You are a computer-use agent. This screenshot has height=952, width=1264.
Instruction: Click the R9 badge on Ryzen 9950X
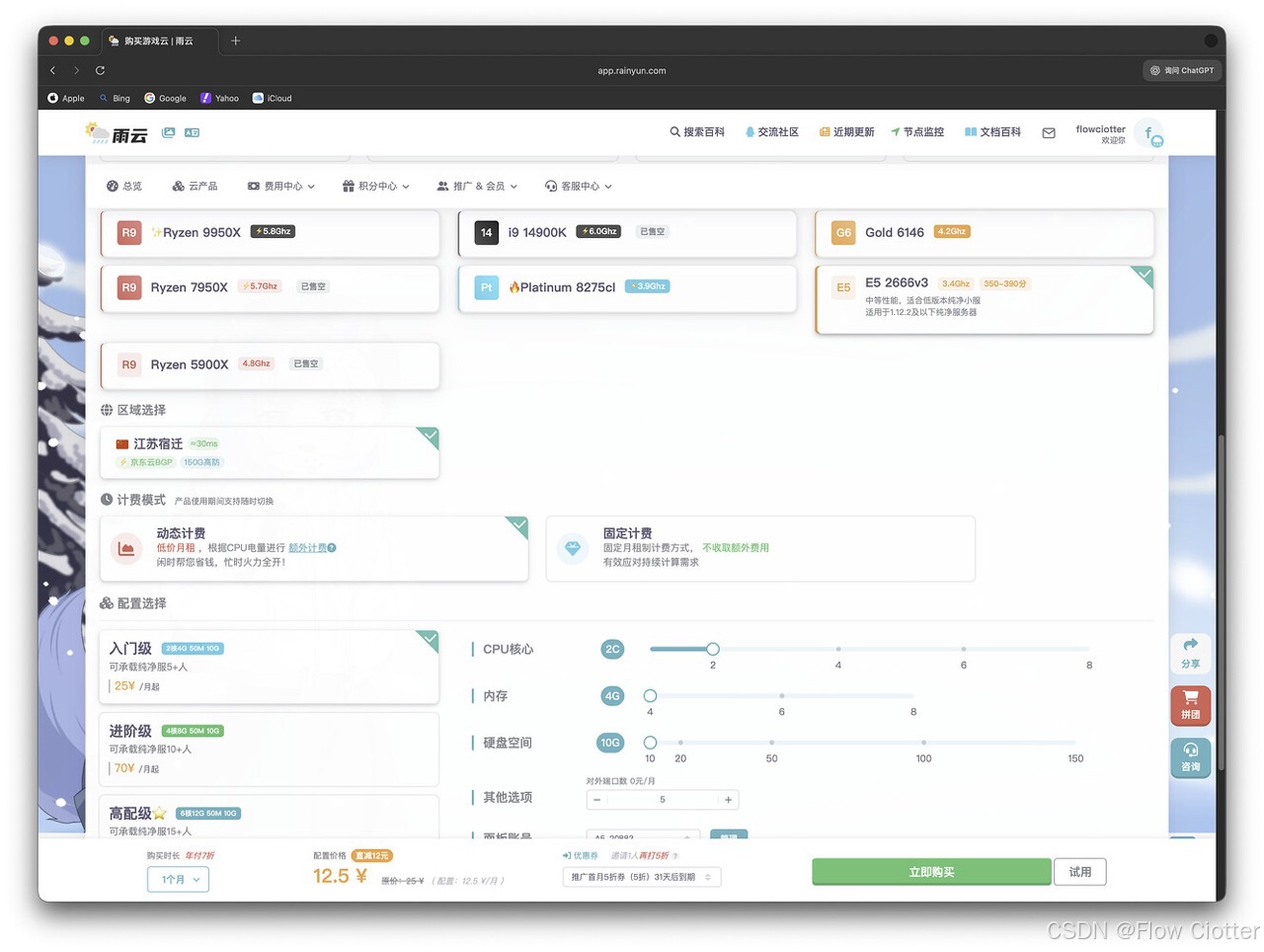(129, 233)
